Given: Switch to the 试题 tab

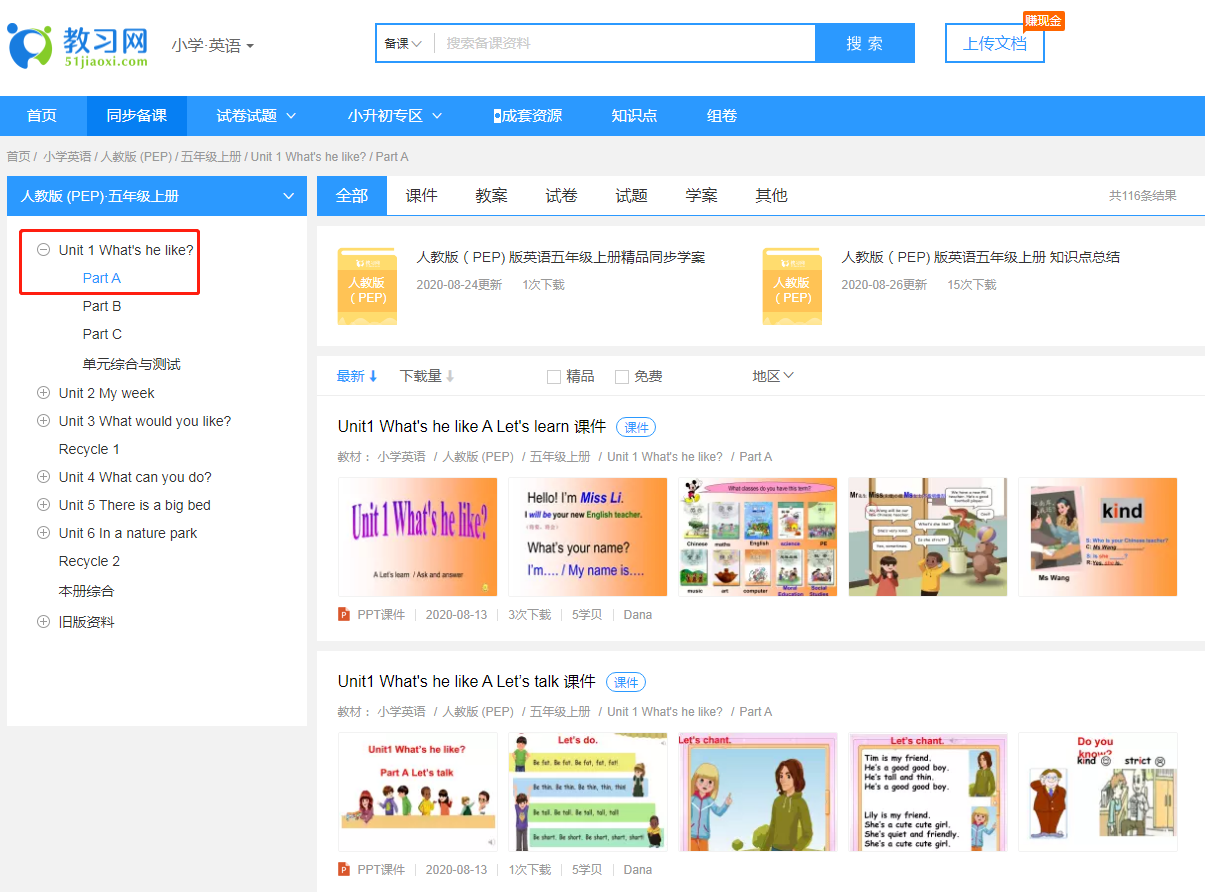Looking at the screenshot, I should [632, 196].
